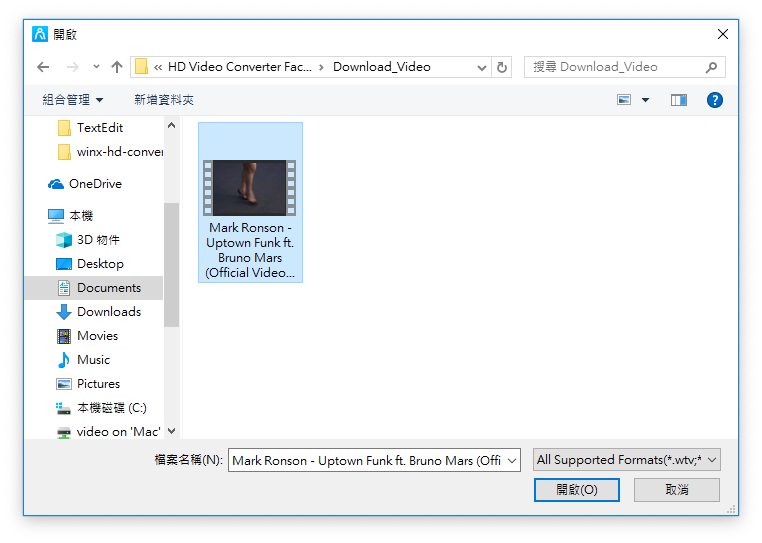Click the video on 'Mac' drive icon
The height and width of the screenshot is (543, 762).
pyautogui.click(x=64, y=432)
